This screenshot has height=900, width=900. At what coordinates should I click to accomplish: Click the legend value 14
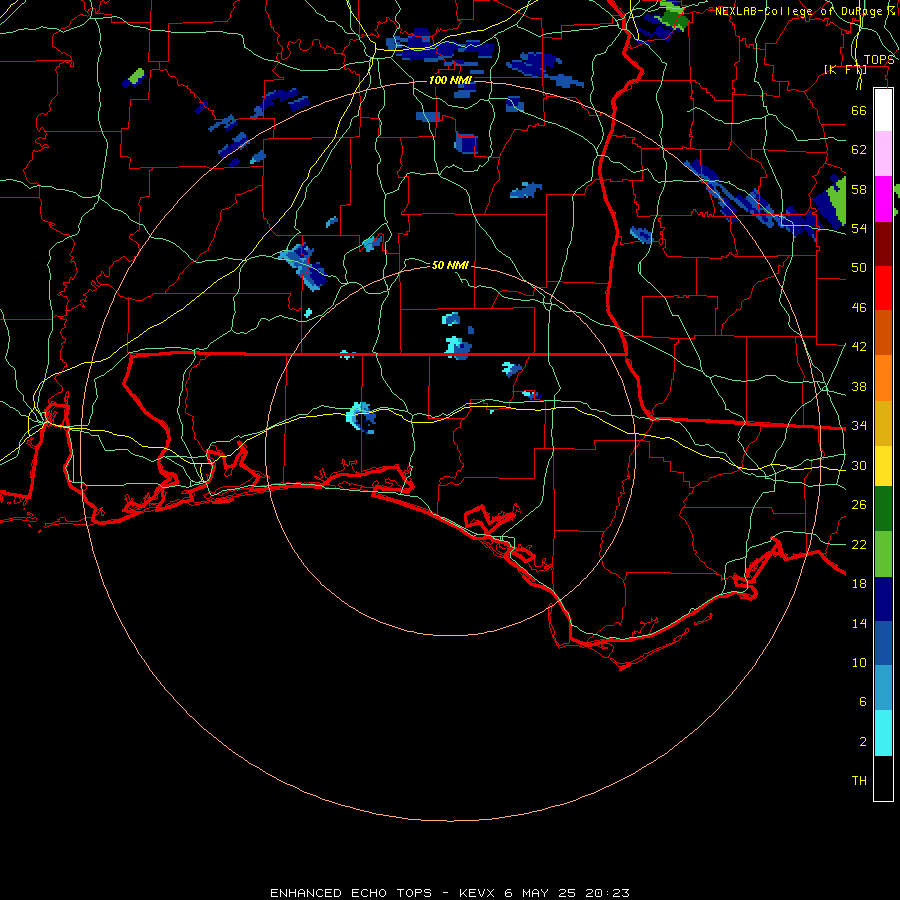859,623
